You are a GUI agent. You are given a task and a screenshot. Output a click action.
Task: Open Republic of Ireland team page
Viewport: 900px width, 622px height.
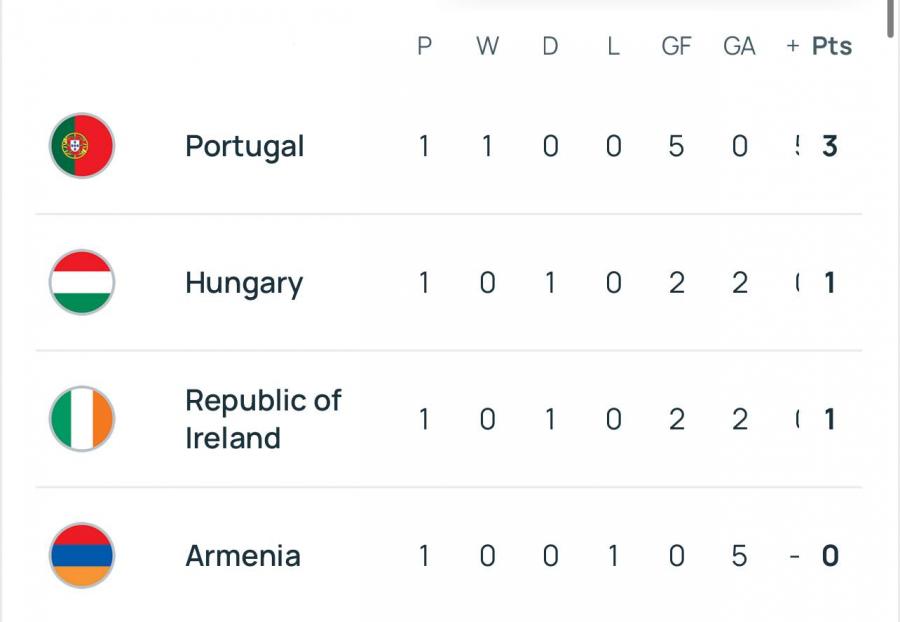pyautogui.click(x=263, y=419)
